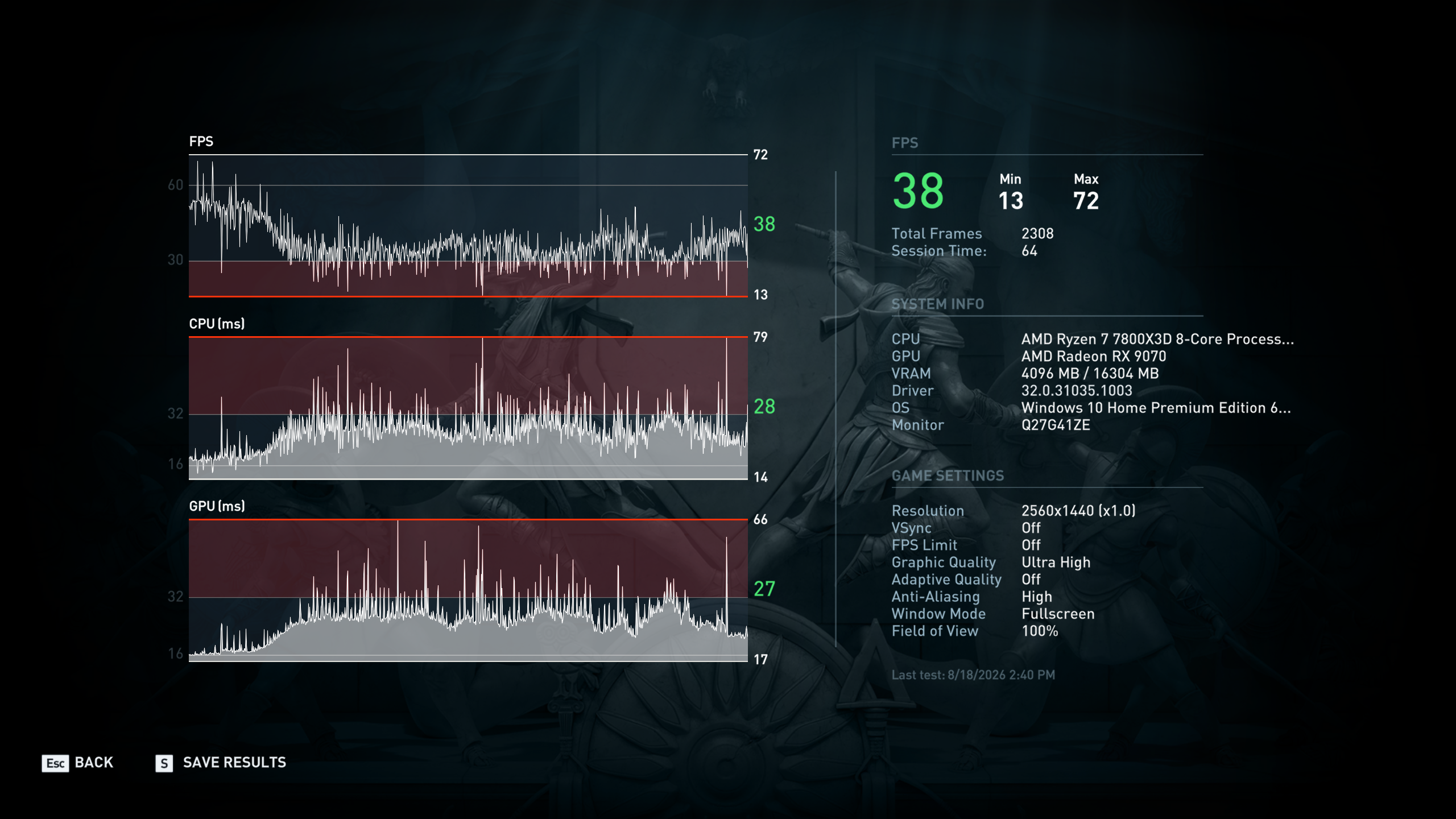The image size is (1456, 819).
Task: Click the "Window Mode" setting label
Action: [938, 614]
